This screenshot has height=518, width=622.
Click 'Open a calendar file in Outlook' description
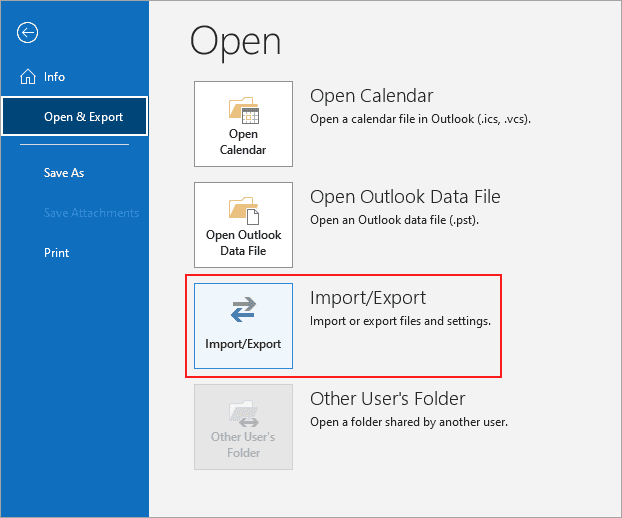420,119
